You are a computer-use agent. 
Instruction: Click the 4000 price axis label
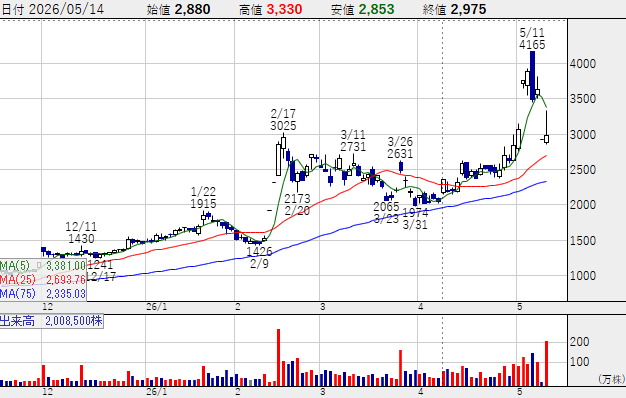583,64
